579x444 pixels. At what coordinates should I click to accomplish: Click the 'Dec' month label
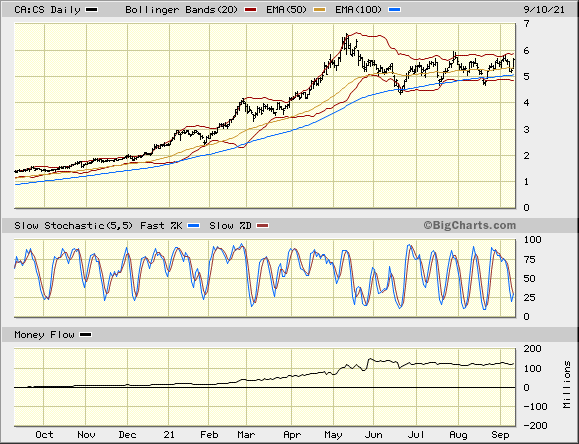pos(127,435)
